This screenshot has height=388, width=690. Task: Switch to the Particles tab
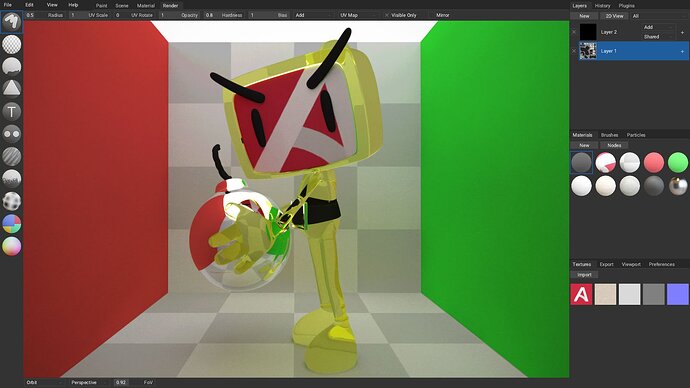636,135
